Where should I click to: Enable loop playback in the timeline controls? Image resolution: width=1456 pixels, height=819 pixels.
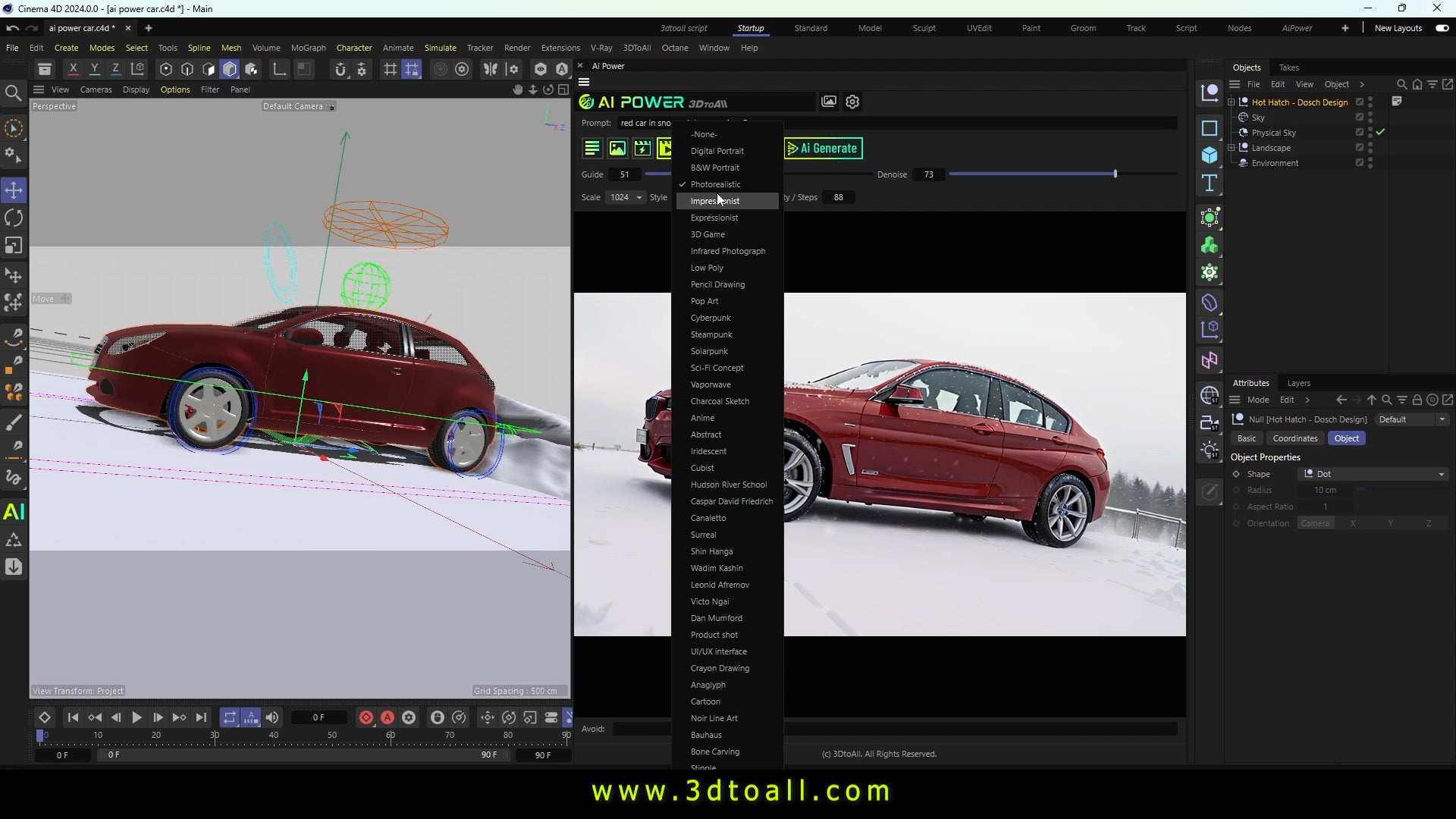pyautogui.click(x=230, y=717)
